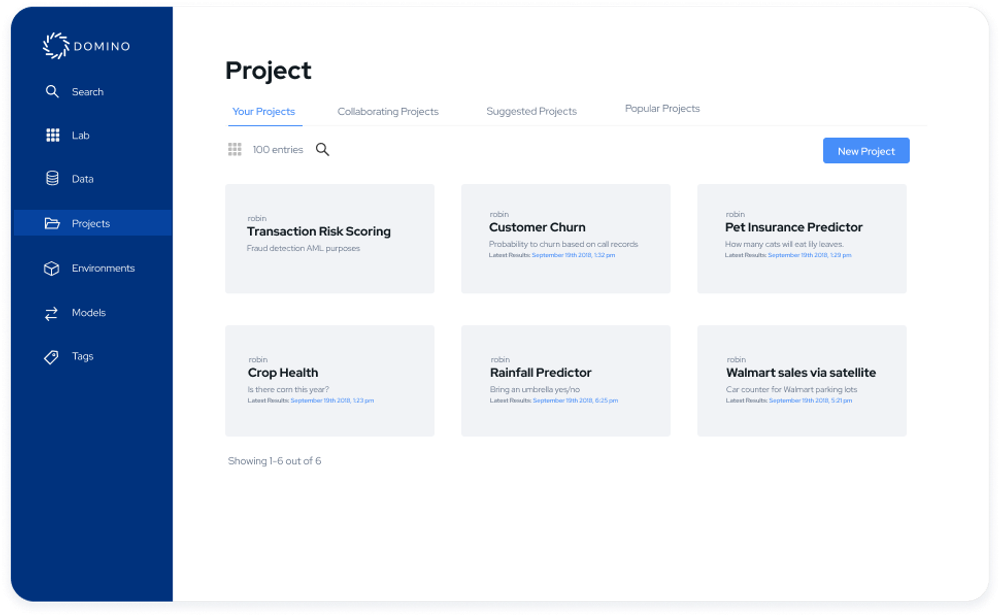Viewport: 1000px width, 615px height.
Task: Click the New Project button
Action: point(866,150)
